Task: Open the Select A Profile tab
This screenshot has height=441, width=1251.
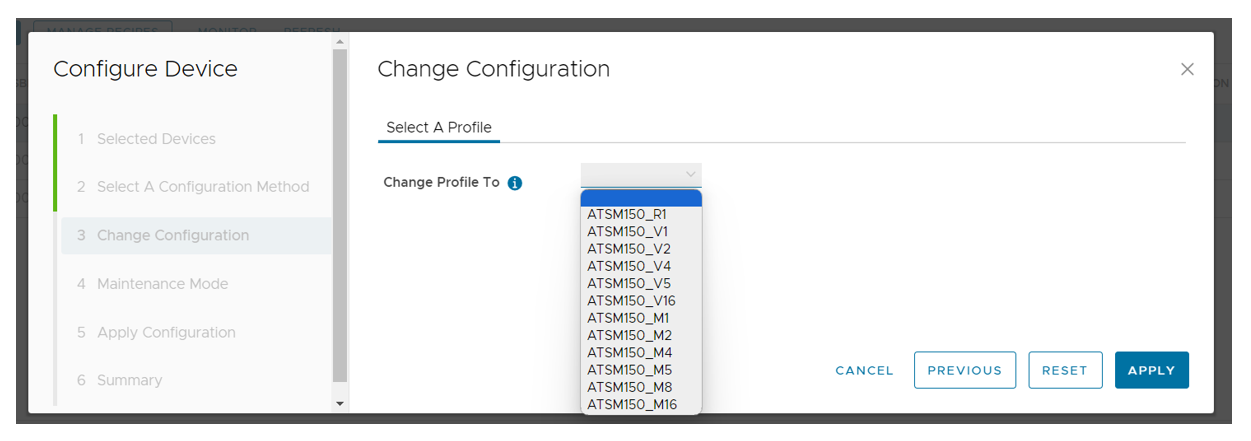Action: (439, 128)
